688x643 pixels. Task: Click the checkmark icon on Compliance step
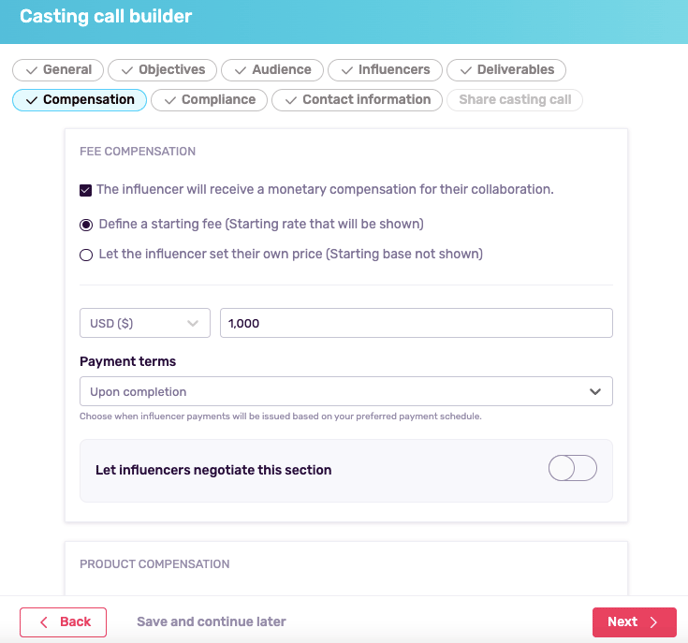(x=170, y=100)
